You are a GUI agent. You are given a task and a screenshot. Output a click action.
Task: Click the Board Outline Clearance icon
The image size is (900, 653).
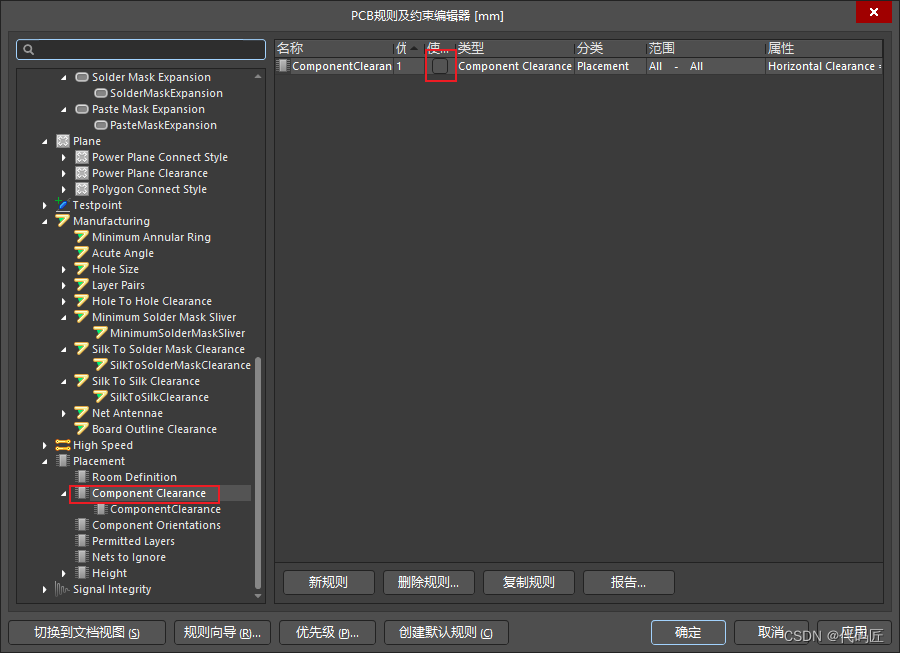coord(82,429)
